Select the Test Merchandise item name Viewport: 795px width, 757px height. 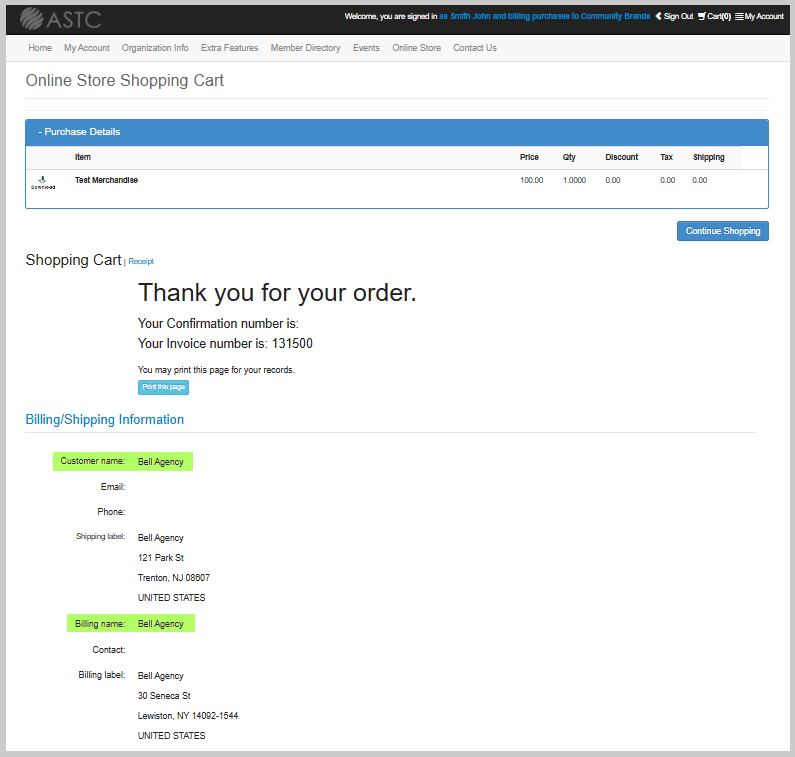(106, 180)
